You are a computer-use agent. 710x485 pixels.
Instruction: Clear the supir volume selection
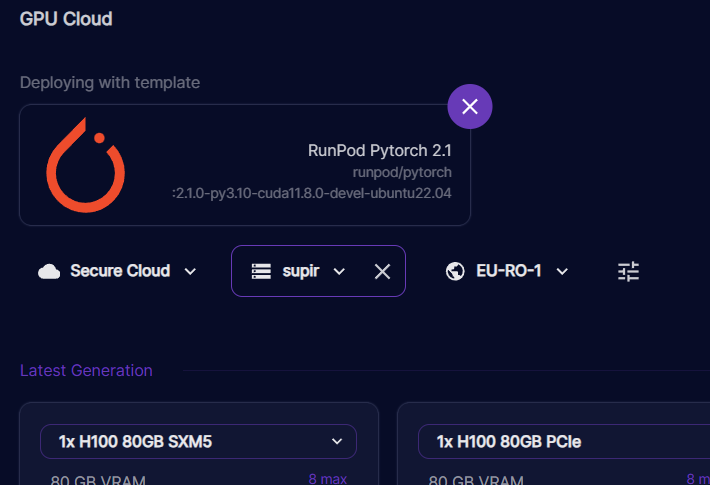[x=382, y=271]
